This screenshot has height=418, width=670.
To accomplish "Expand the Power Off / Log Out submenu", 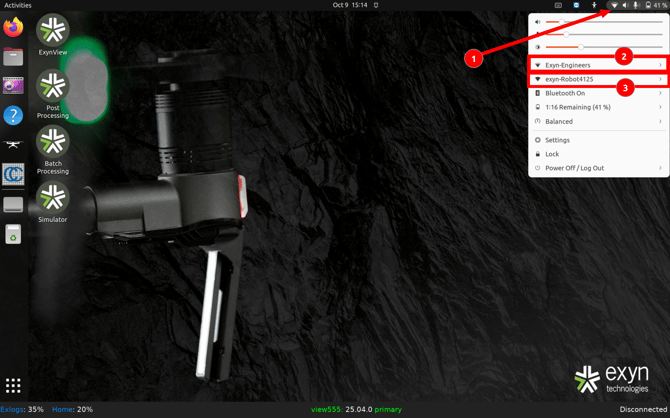I will tap(598, 168).
